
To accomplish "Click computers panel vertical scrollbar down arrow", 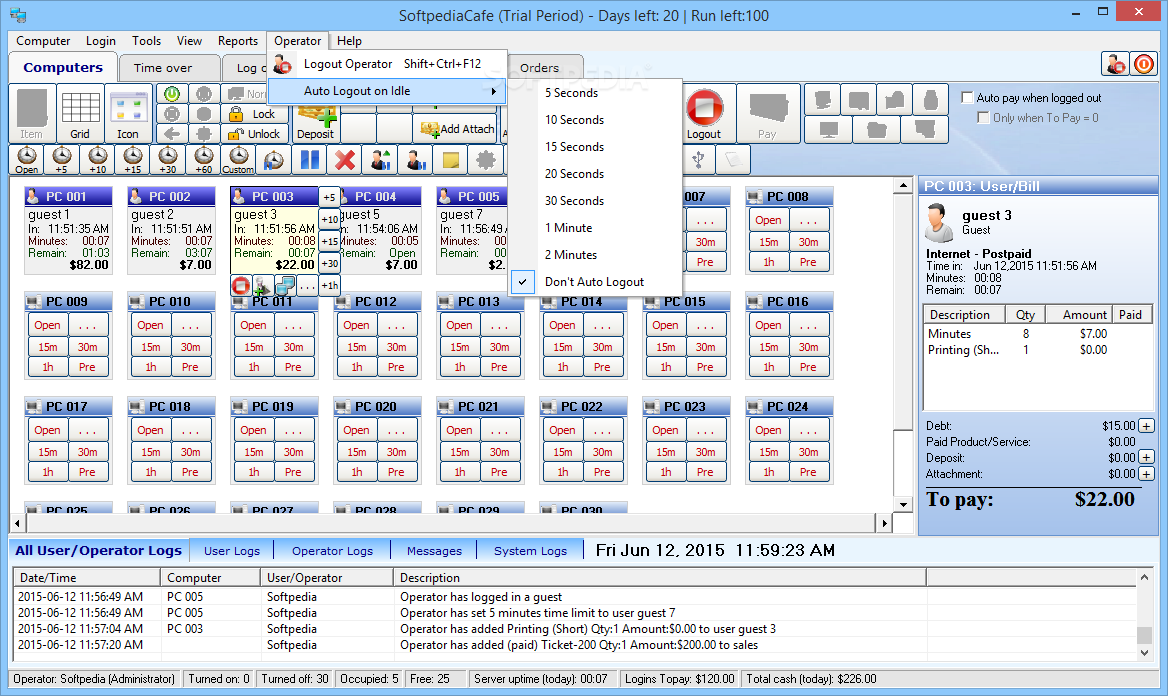I will click(x=903, y=504).
